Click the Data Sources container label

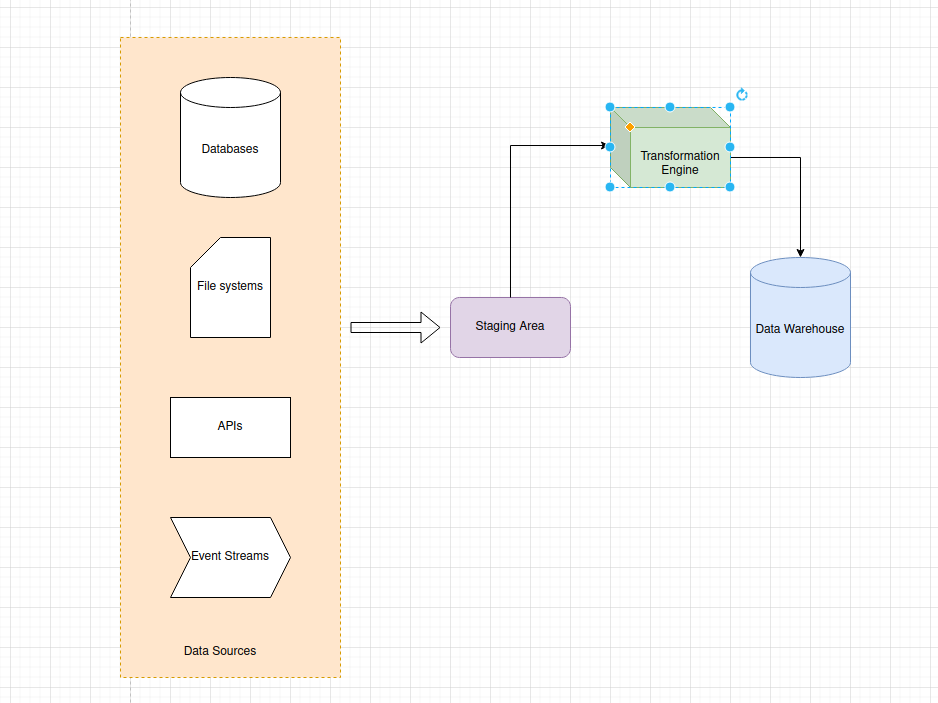[x=220, y=651]
